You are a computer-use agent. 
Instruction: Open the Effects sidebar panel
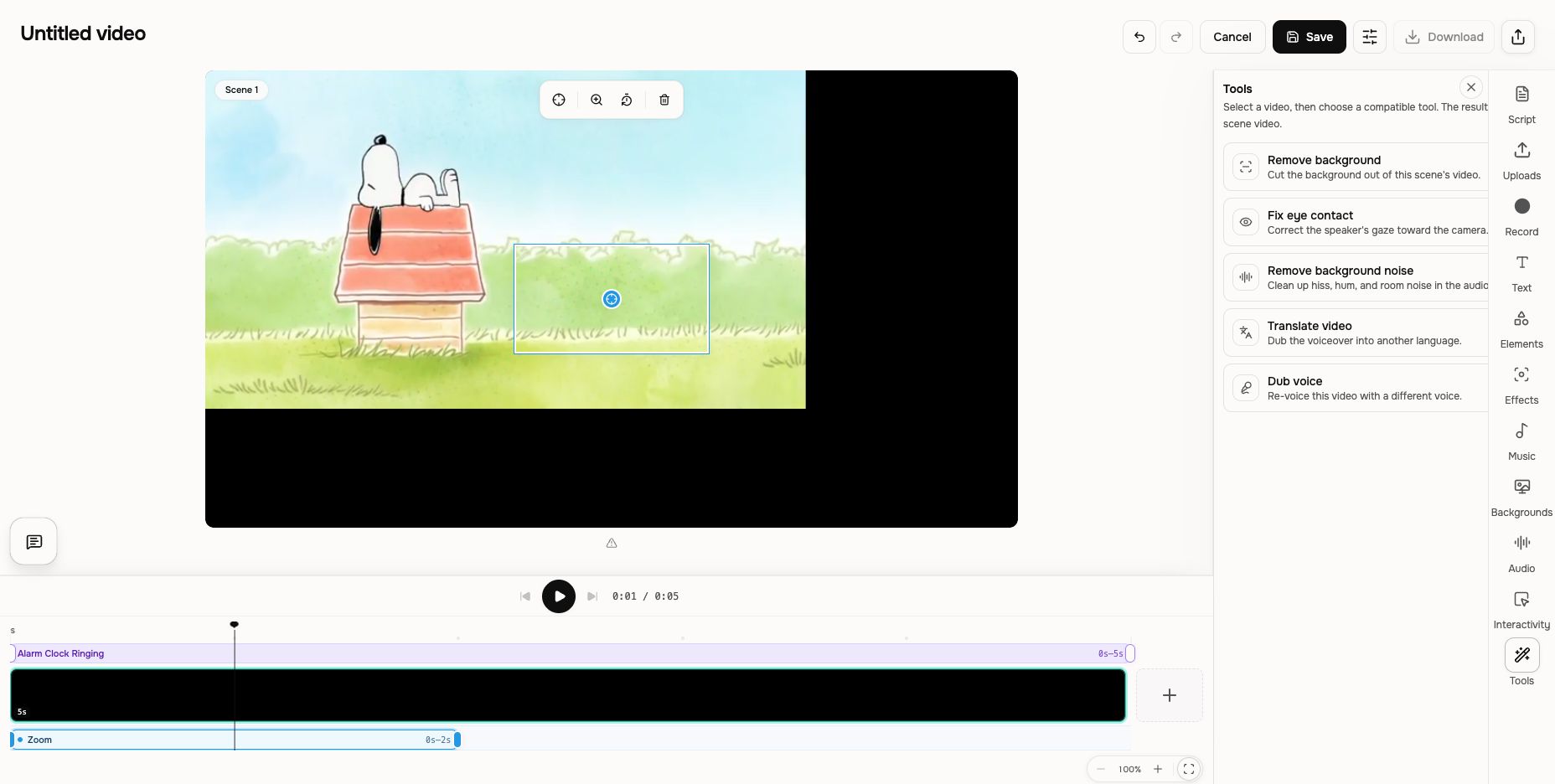[1521, 385]
